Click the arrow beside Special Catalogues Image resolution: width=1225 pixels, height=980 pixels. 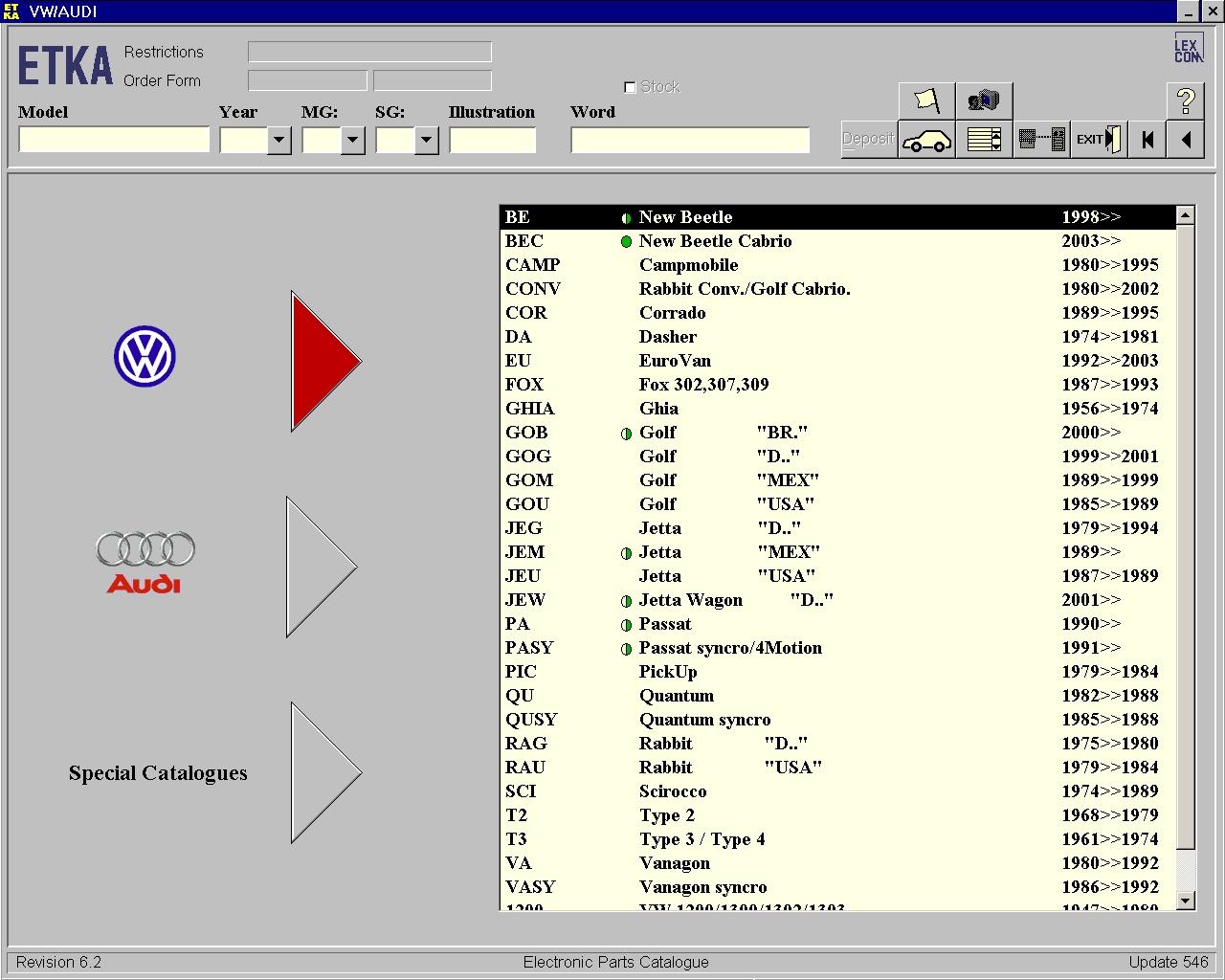325,772
